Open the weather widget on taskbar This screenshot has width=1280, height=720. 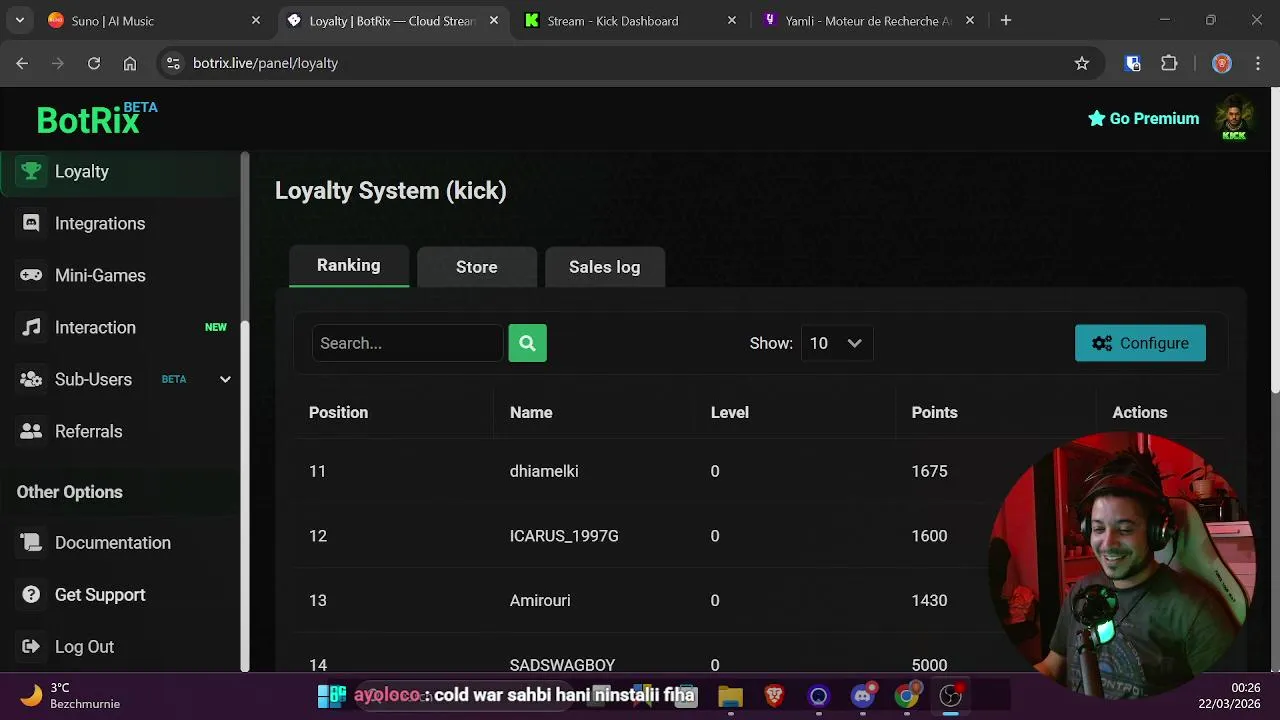[70, 695]
